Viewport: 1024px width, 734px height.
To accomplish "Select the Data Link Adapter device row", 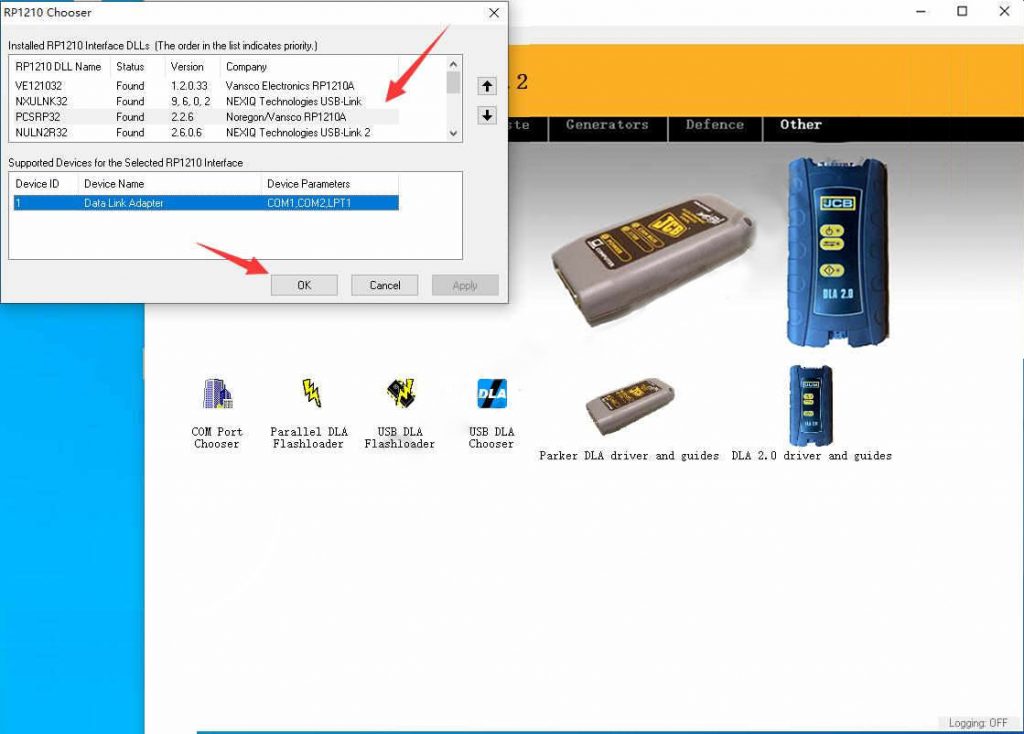I will 206,203.
